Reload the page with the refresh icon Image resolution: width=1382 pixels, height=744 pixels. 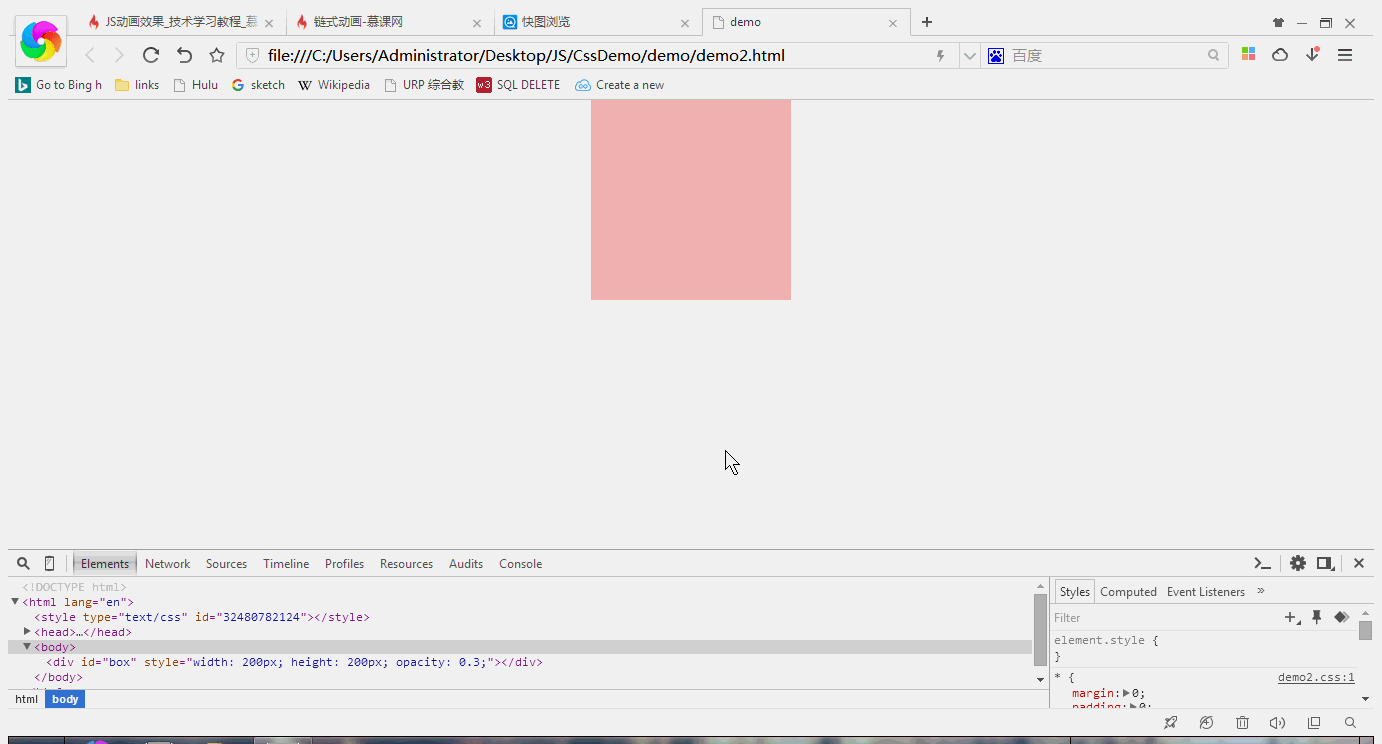pyautogui.click(x=151, y=55)
